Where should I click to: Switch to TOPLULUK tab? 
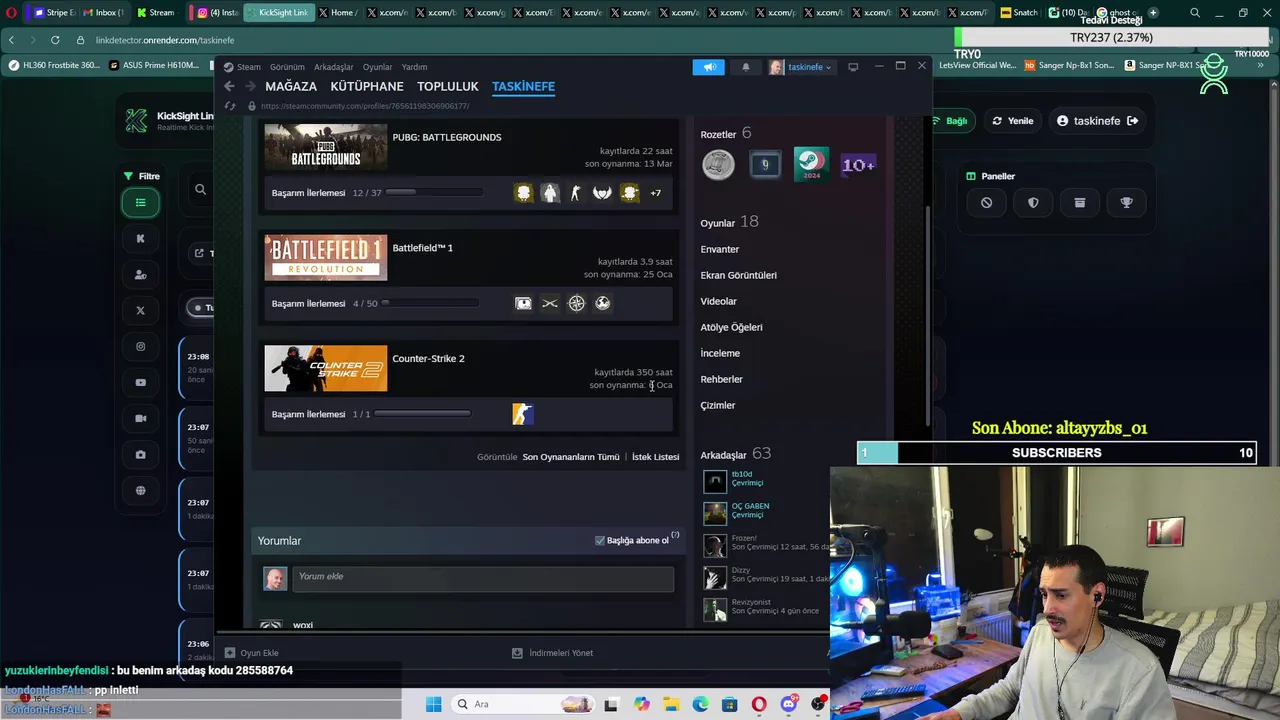click(448, 86)
